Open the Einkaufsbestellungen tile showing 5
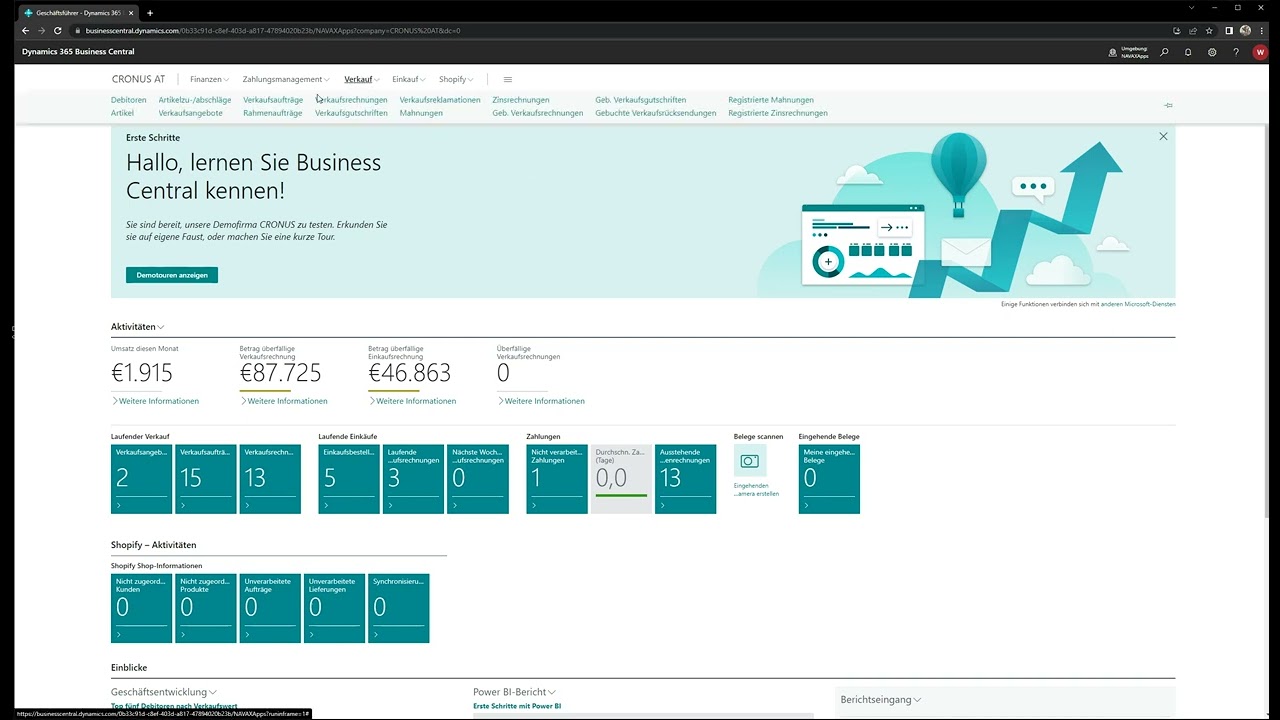This screenshot has width=1280, height=720. [349, 479]
